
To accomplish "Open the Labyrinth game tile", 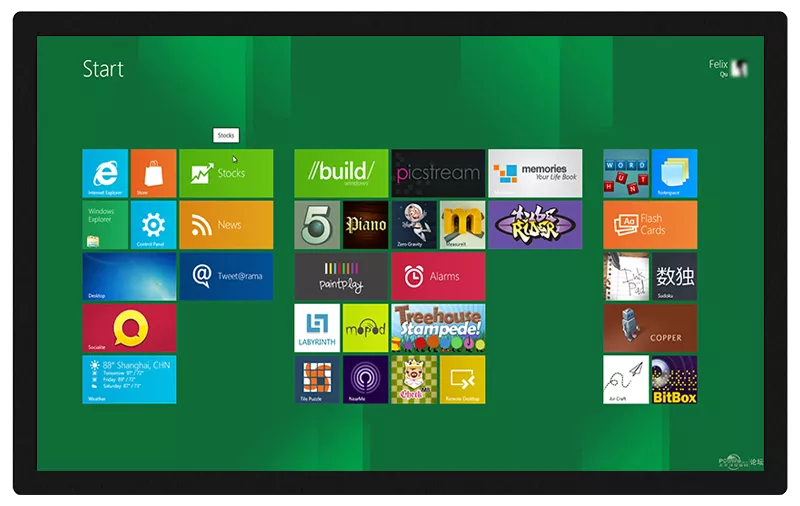I will [317, 328].
